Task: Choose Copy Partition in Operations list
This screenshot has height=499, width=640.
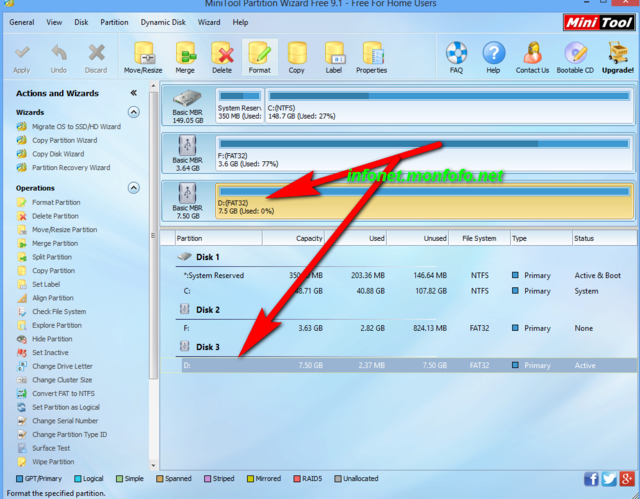Action: pyautogui.click(x=53, y=271)
